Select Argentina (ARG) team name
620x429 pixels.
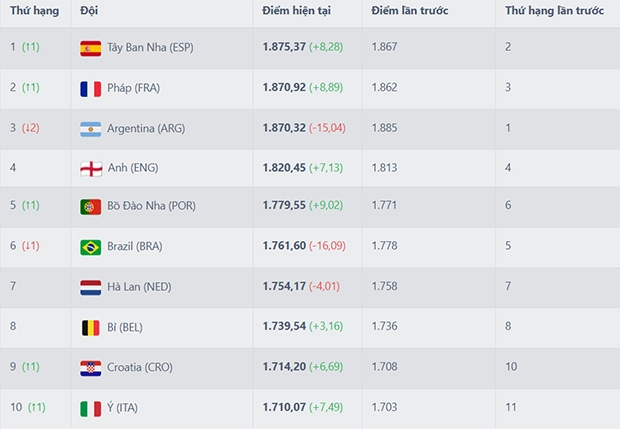pos(147,128)
